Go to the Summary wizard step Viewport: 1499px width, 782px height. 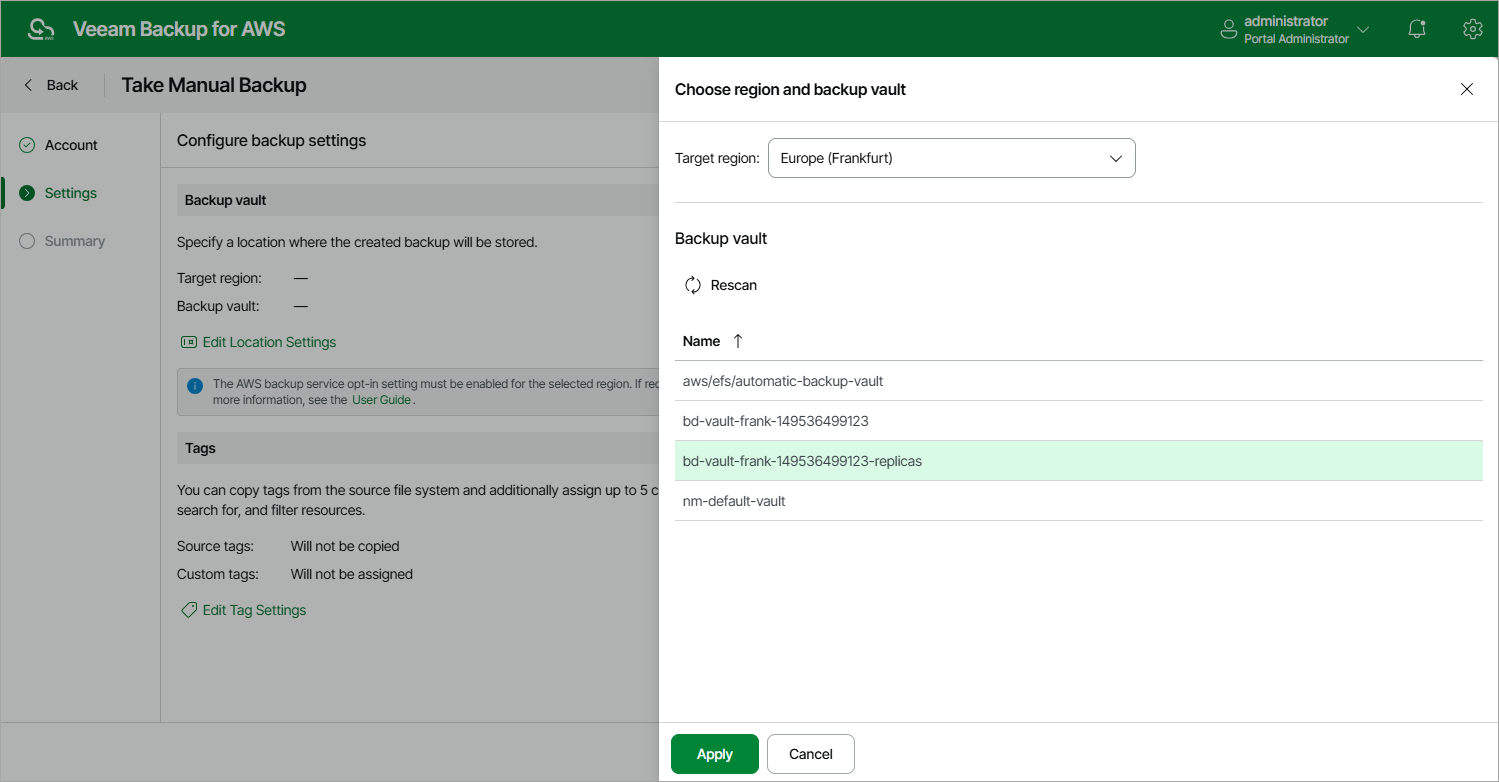tap(75, 241)
